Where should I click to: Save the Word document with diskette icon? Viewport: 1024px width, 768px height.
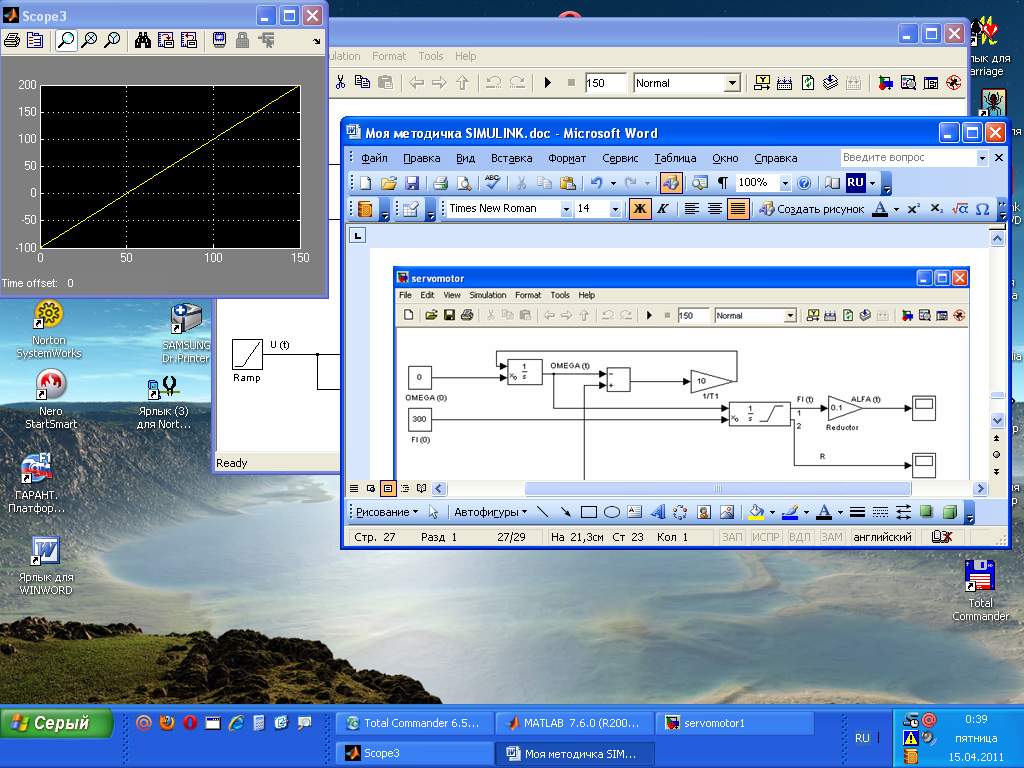point(411,183)
